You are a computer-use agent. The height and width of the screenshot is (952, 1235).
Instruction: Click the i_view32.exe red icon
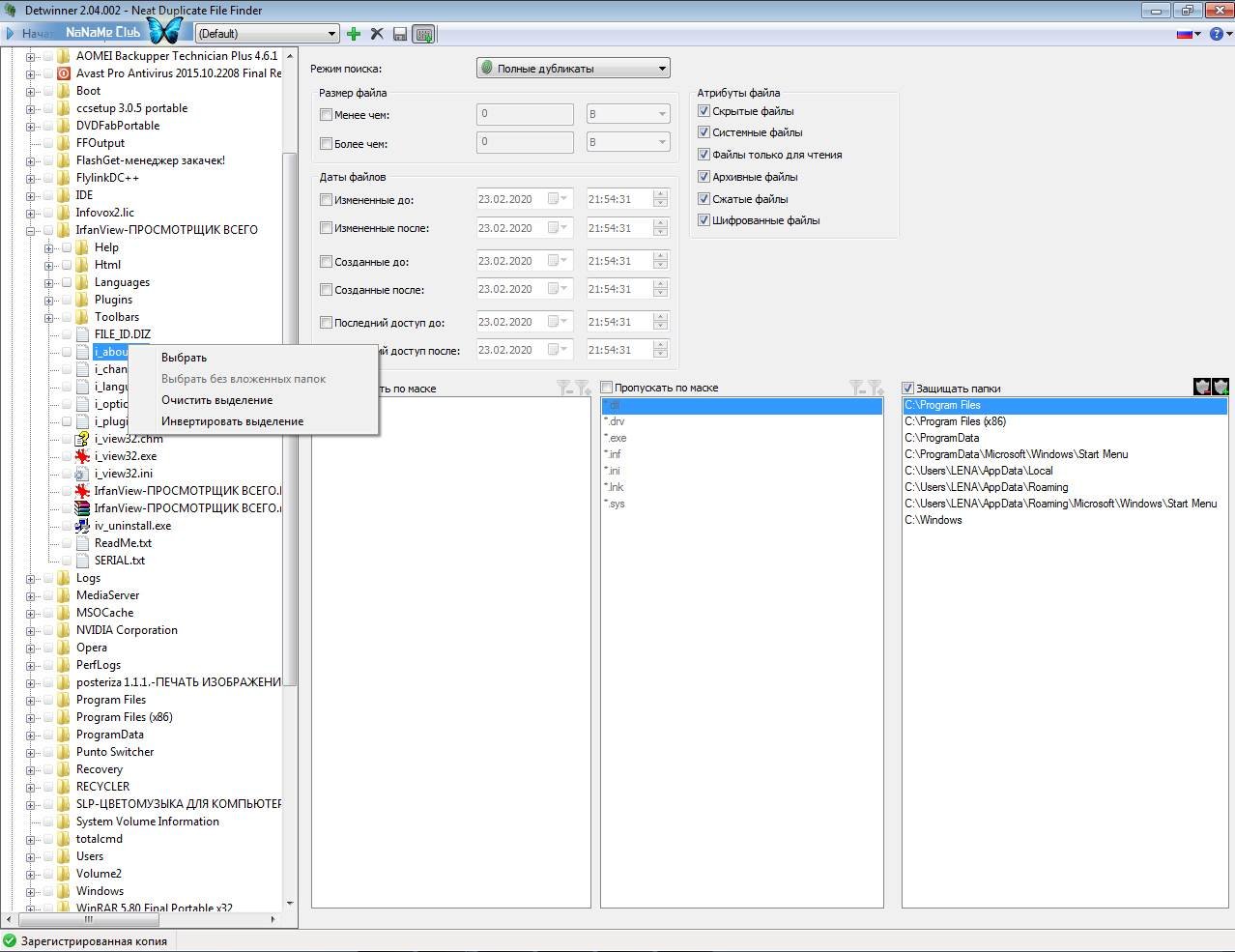click(82, 456)
